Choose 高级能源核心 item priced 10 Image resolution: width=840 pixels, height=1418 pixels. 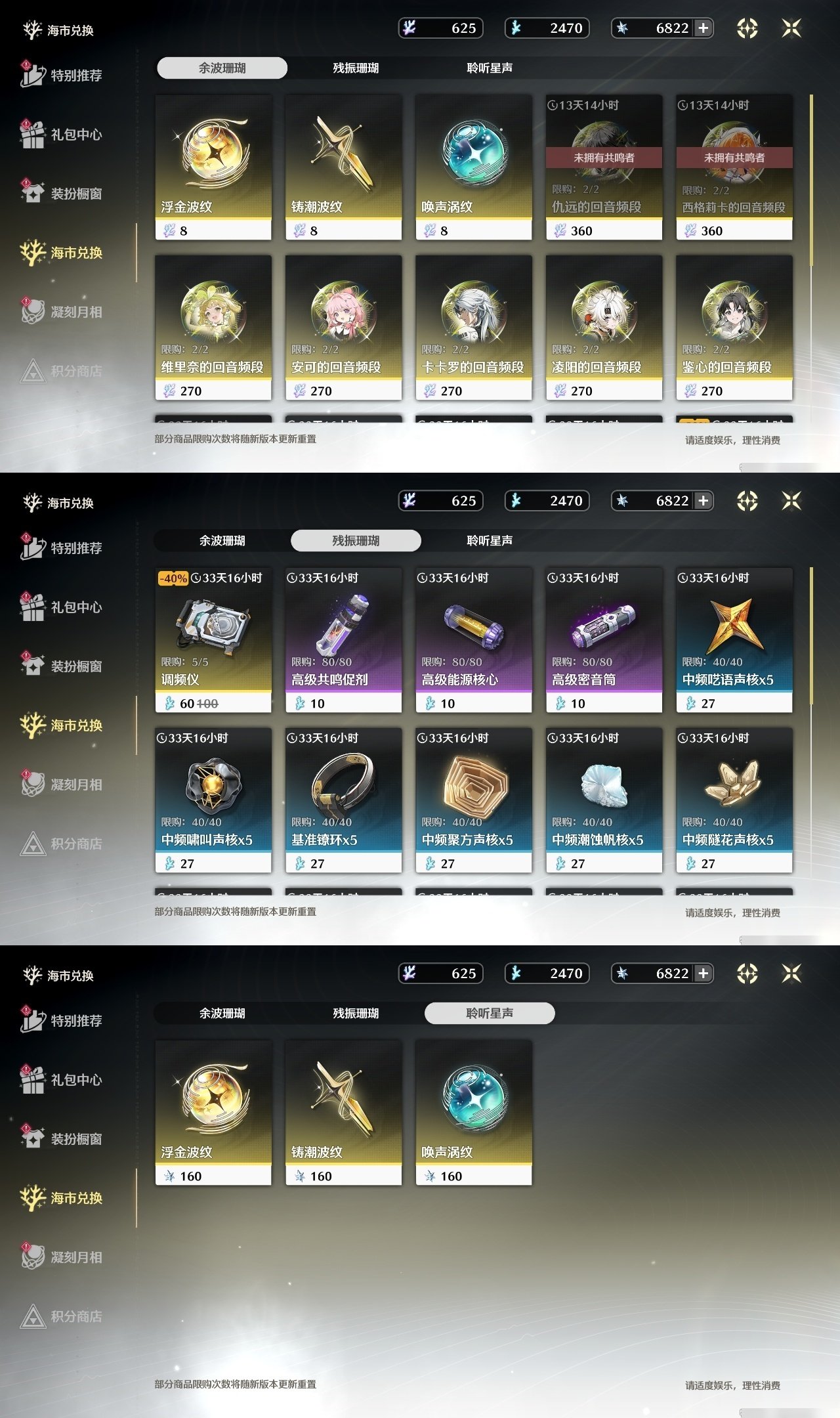(474, 640)
